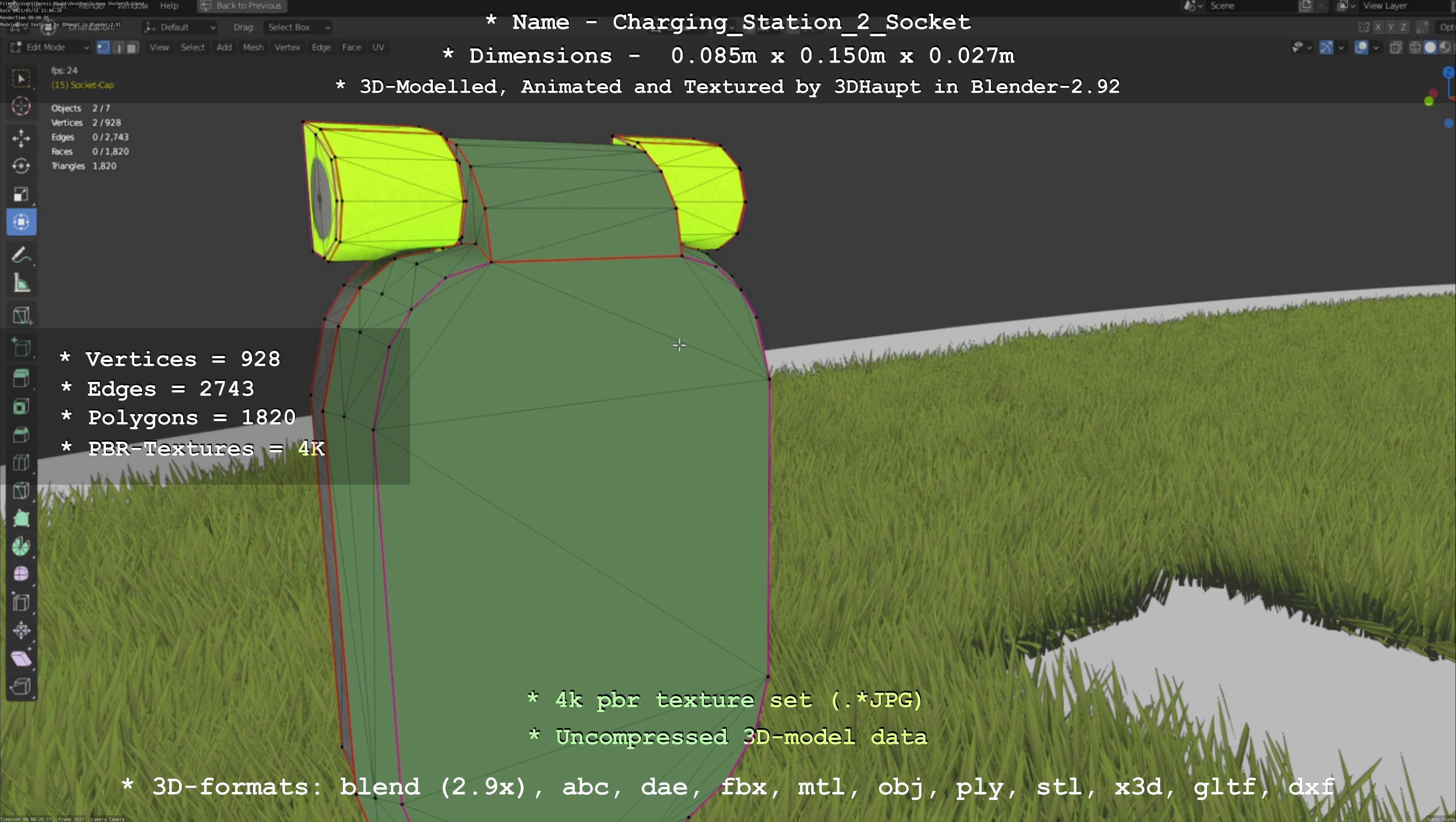Switch to material preview shading
The width and height of the screenshot is (1456, 822).
click(x=1444, y=47)
